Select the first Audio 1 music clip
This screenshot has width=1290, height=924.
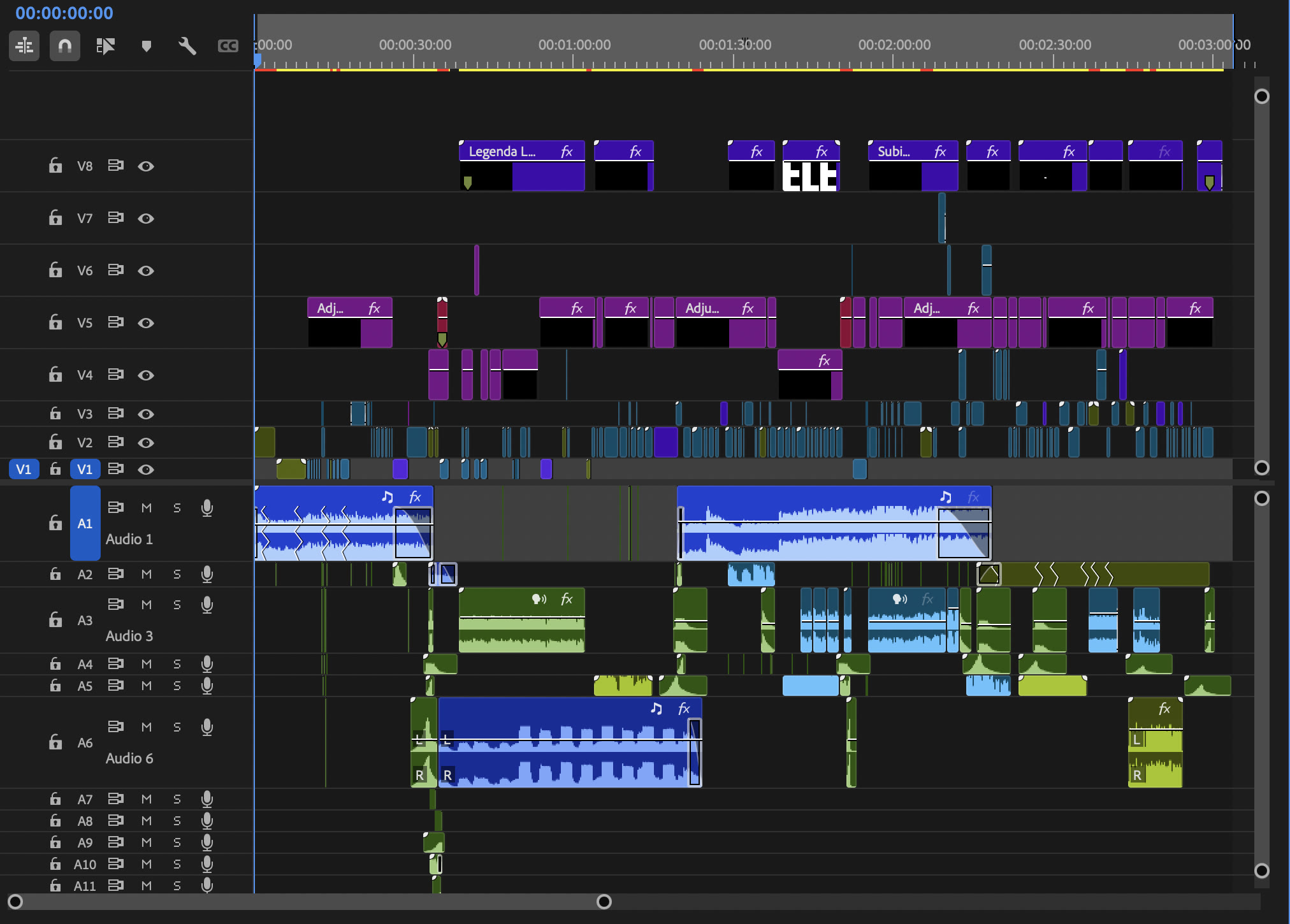(344, 523)
